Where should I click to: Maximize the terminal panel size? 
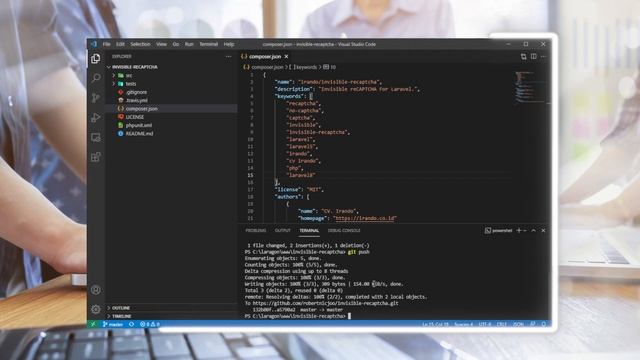[x=533, y=231]
